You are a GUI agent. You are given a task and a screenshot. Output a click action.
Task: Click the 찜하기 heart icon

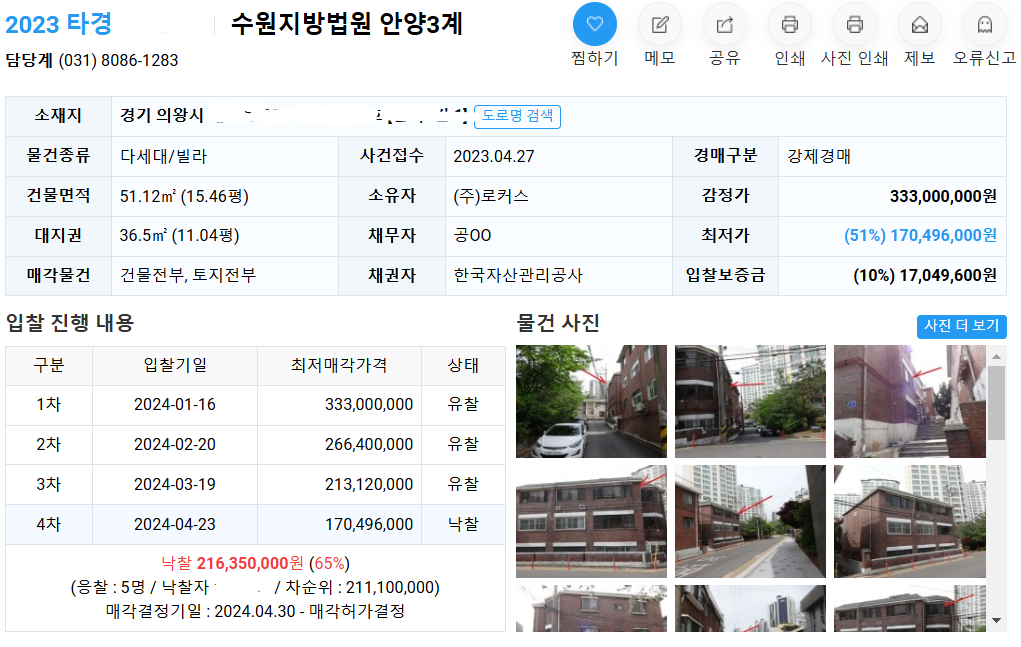(x=594, y=25)
